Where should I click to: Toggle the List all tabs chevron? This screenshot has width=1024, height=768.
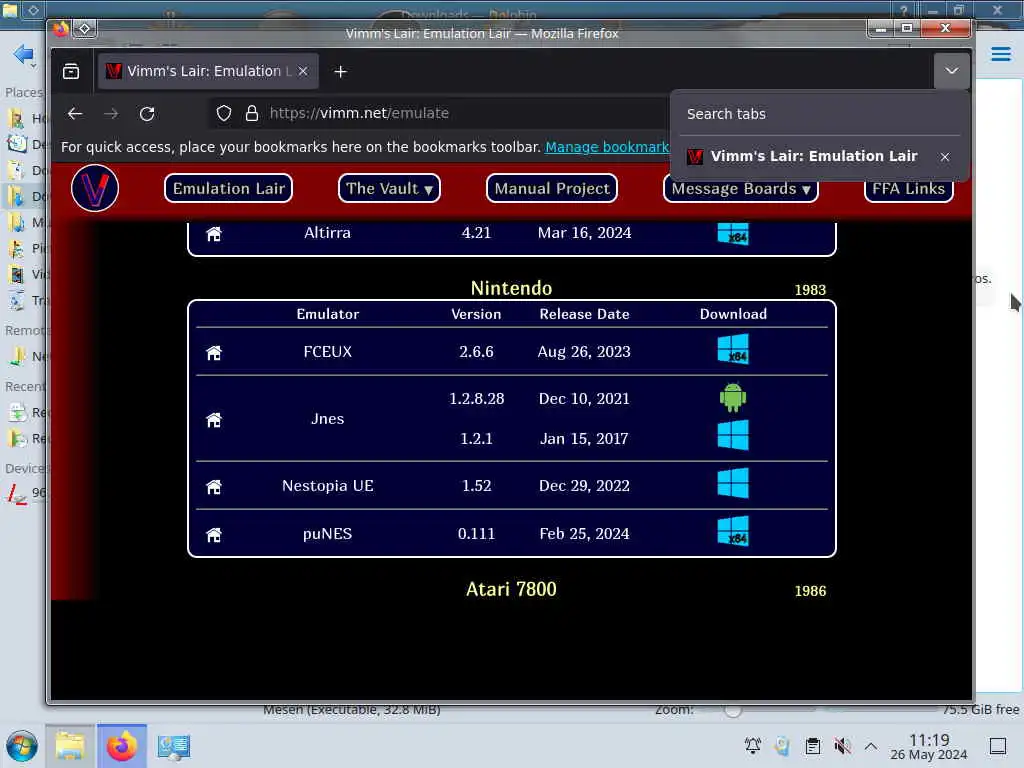point(952,71)
